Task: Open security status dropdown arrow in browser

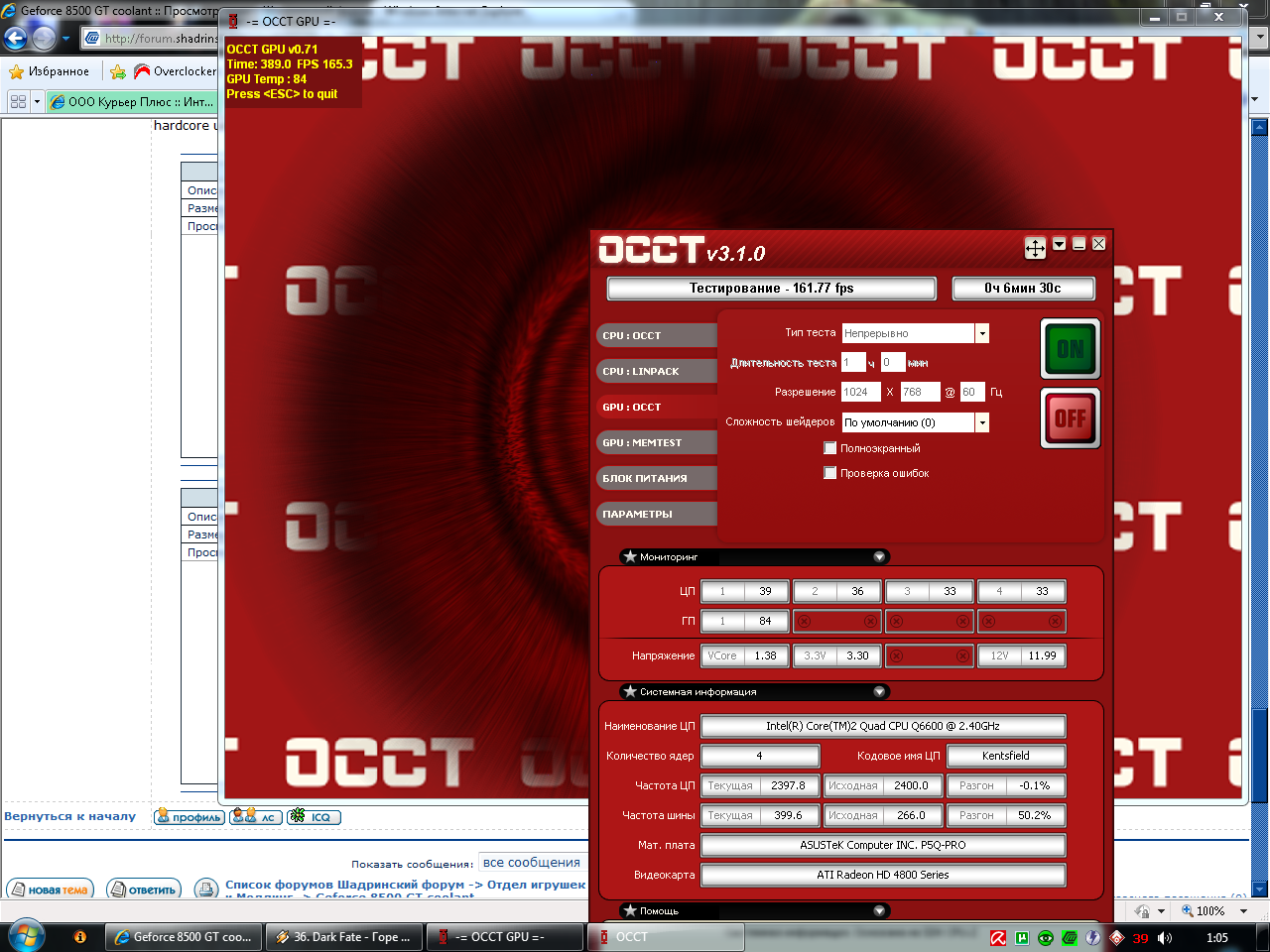Action: (1162, 911)
